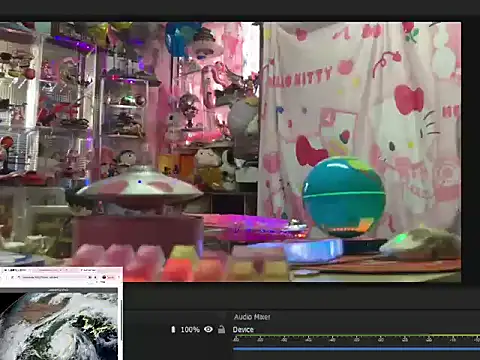Click the webcam preview canvas

point(230,152)
